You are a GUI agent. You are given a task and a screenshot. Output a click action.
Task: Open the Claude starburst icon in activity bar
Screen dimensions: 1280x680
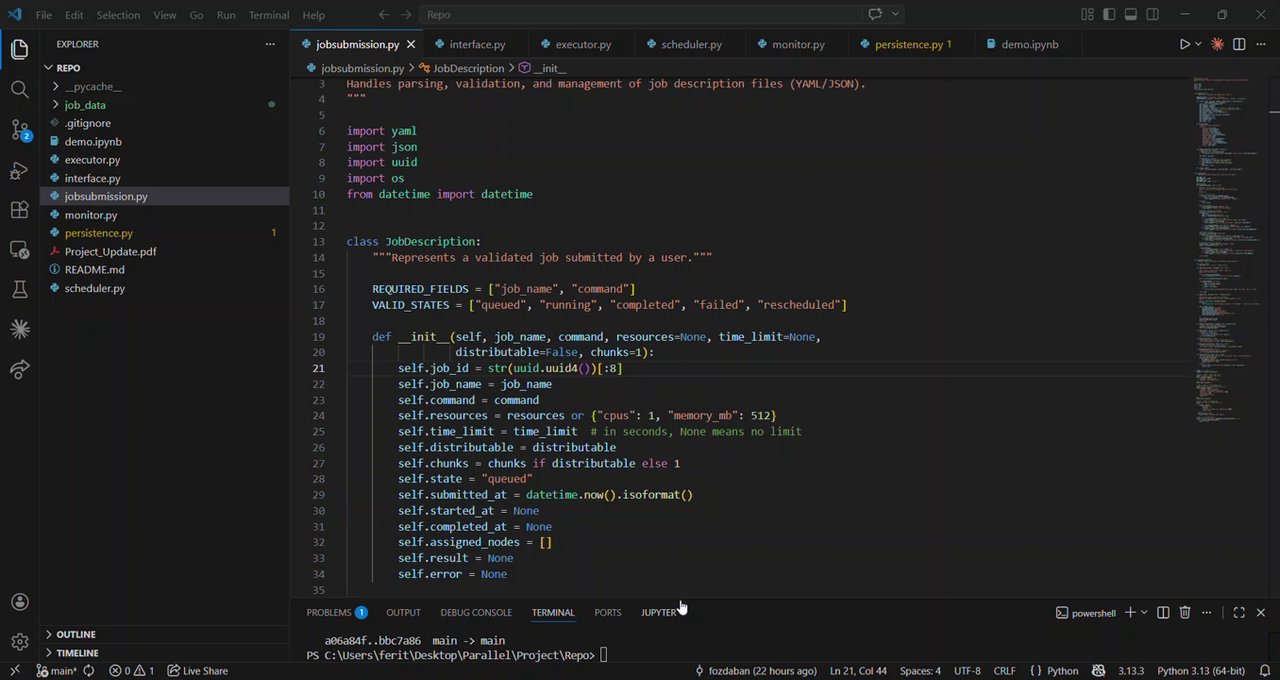click(19, 329)
